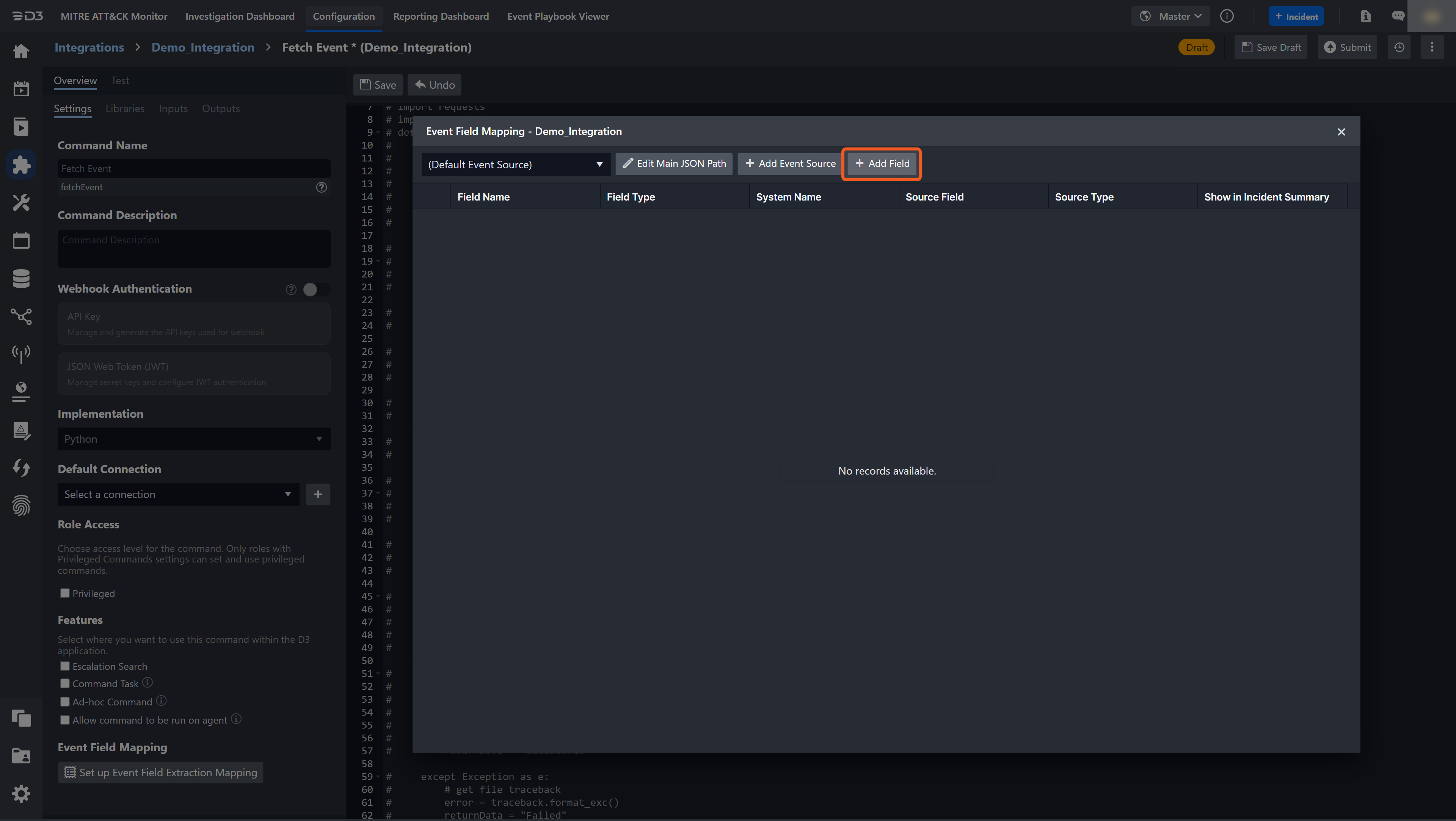Image resolution: width=1456 pixels, height=821 pixels.
Task: Click the Add Field button
Action: pos(882,163)
